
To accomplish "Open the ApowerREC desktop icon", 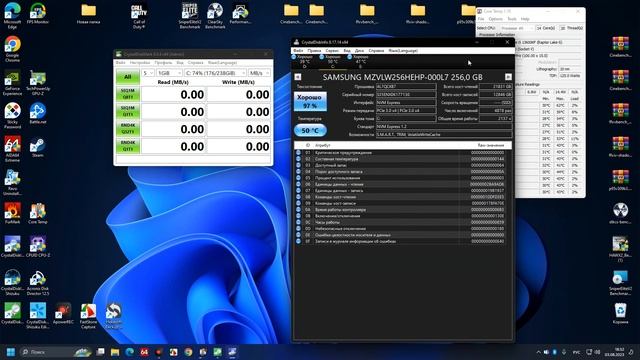I will point(63,313).
